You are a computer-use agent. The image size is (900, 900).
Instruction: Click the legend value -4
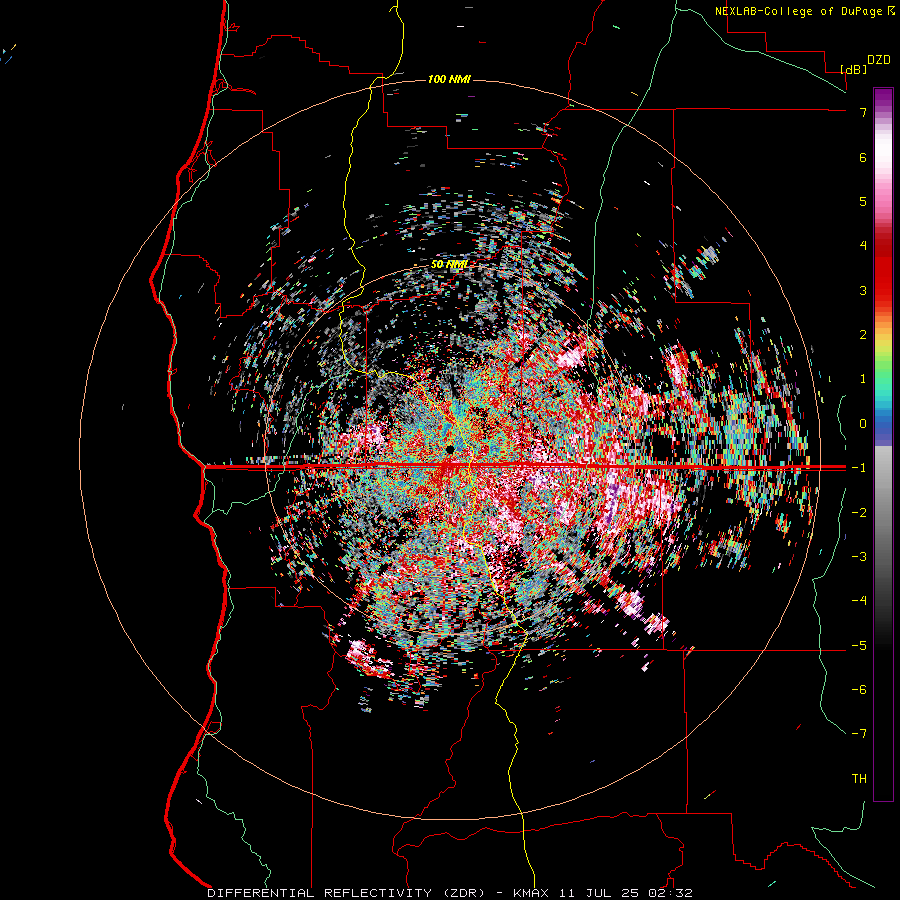point(859,600)
